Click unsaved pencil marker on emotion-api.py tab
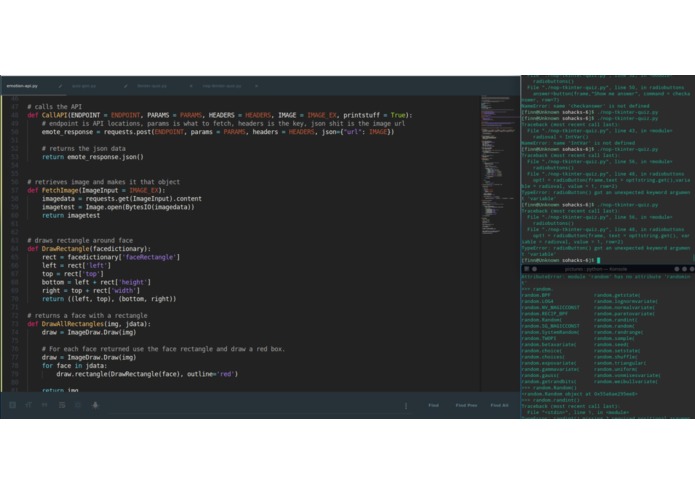The height and width of the screenshot is (494, 695). [x=60, y=86]
